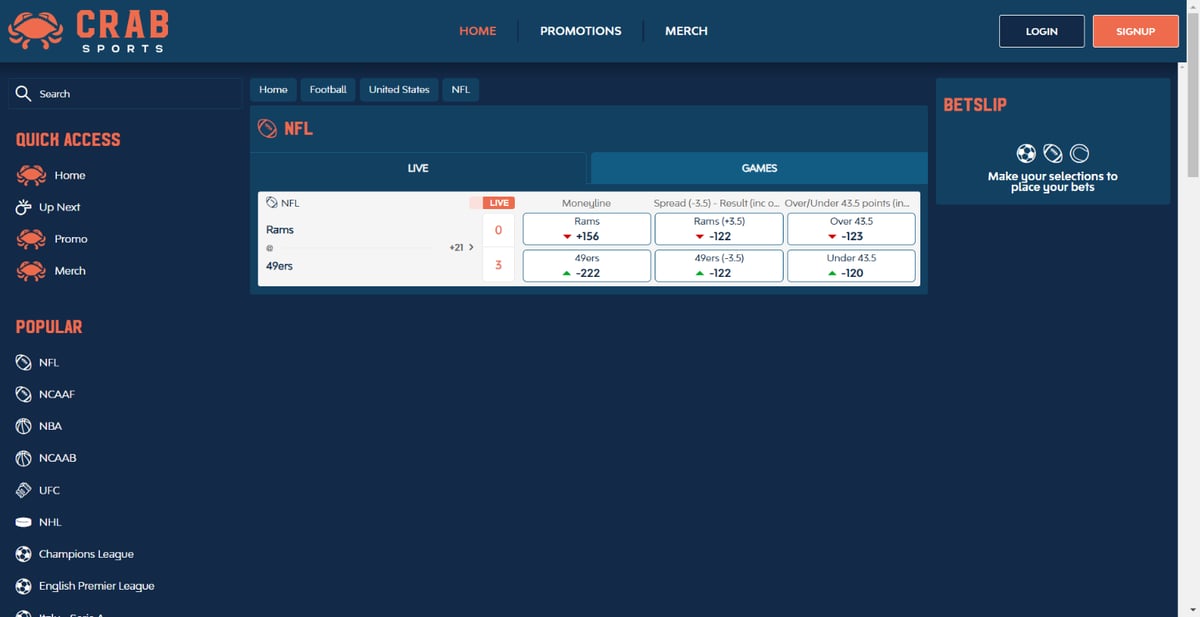Click the Up Next stopwatch icon
Viewport: 1200px width, 617px height.
pos(24,207)
